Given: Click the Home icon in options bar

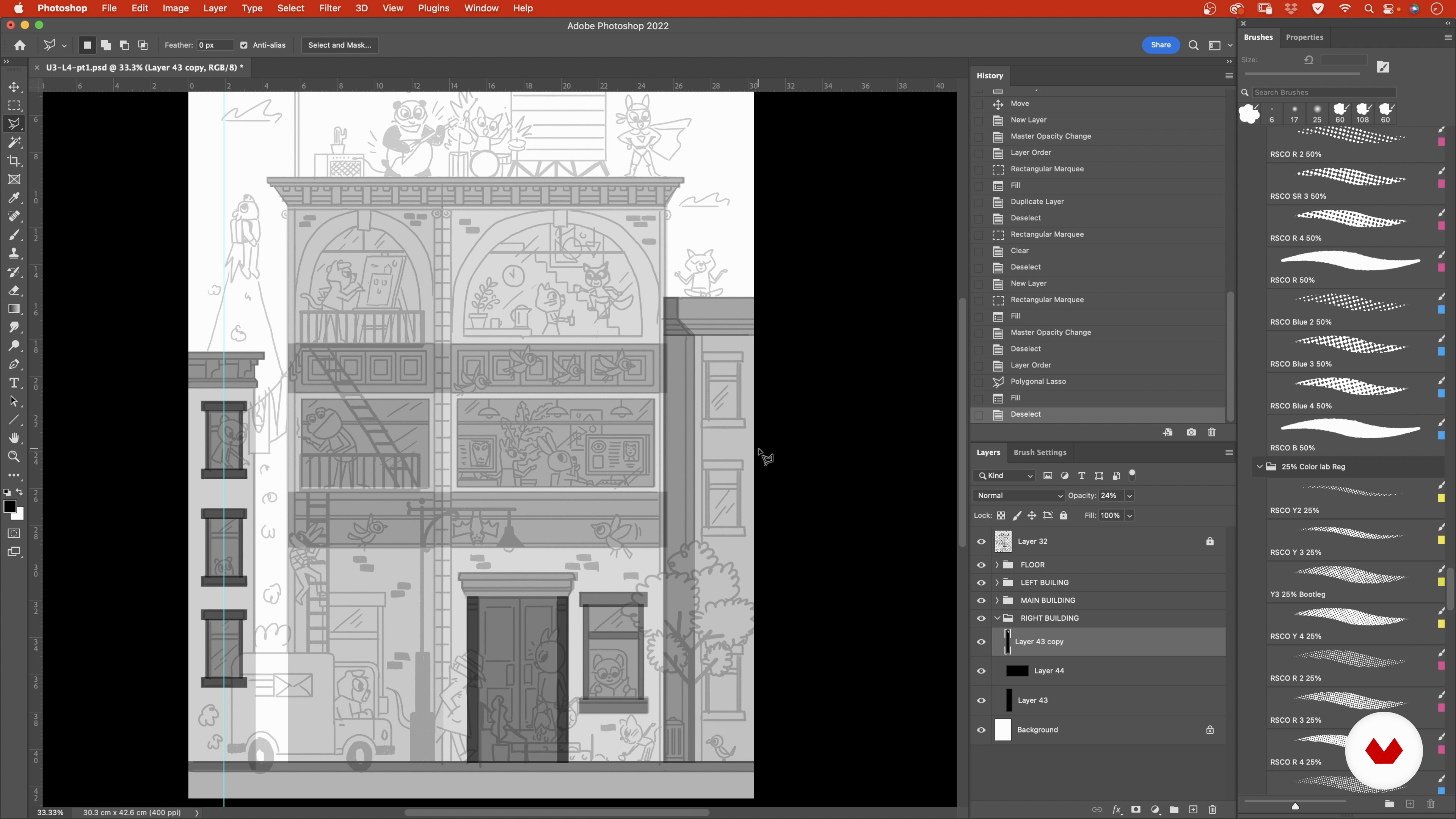Looking at the screenshot, I should click(x=20, y=45).
